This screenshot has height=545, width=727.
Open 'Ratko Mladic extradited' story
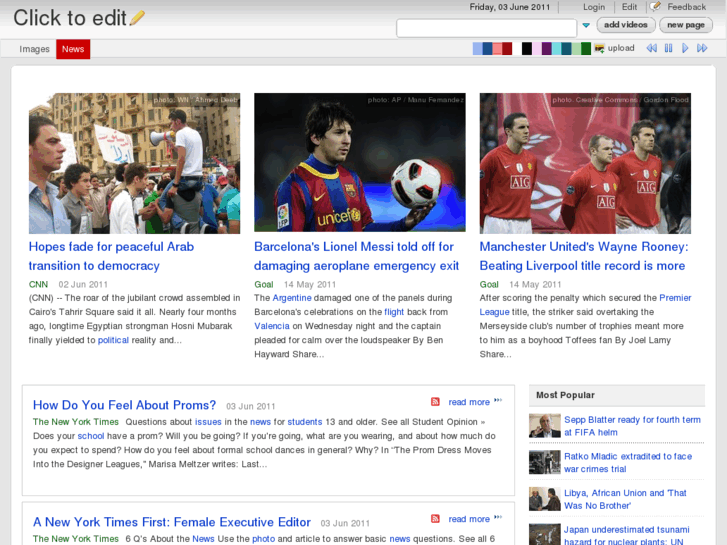pos(628,462)
